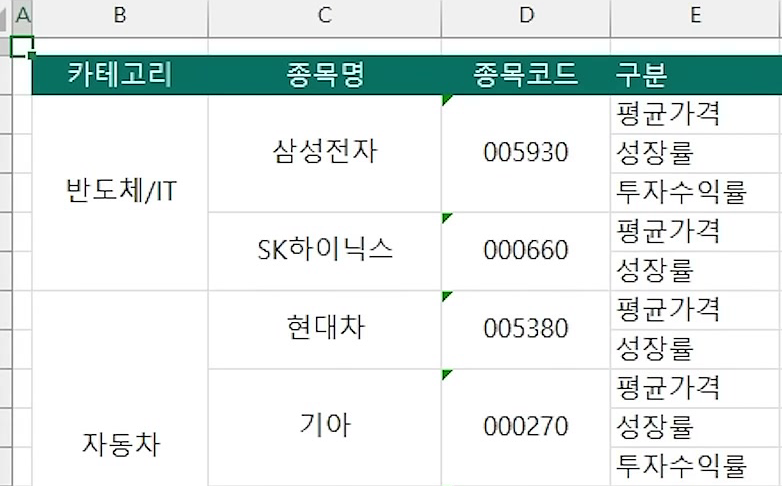Viewport: 782px width, 486px height.
Task: Select the 기아 cell
Action: [x=325, y=427]
